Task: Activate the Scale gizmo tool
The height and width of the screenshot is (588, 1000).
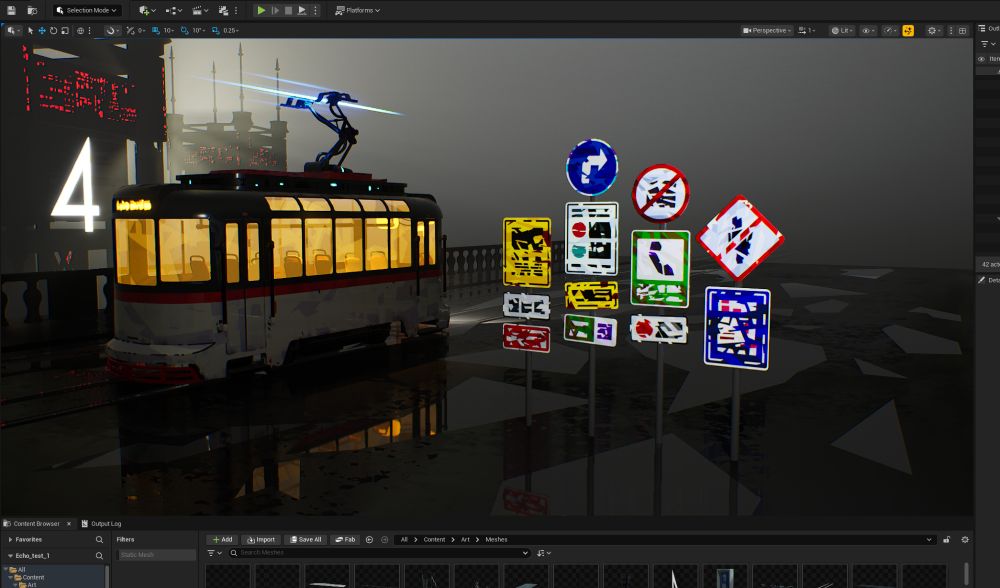Action: (65, 31)
